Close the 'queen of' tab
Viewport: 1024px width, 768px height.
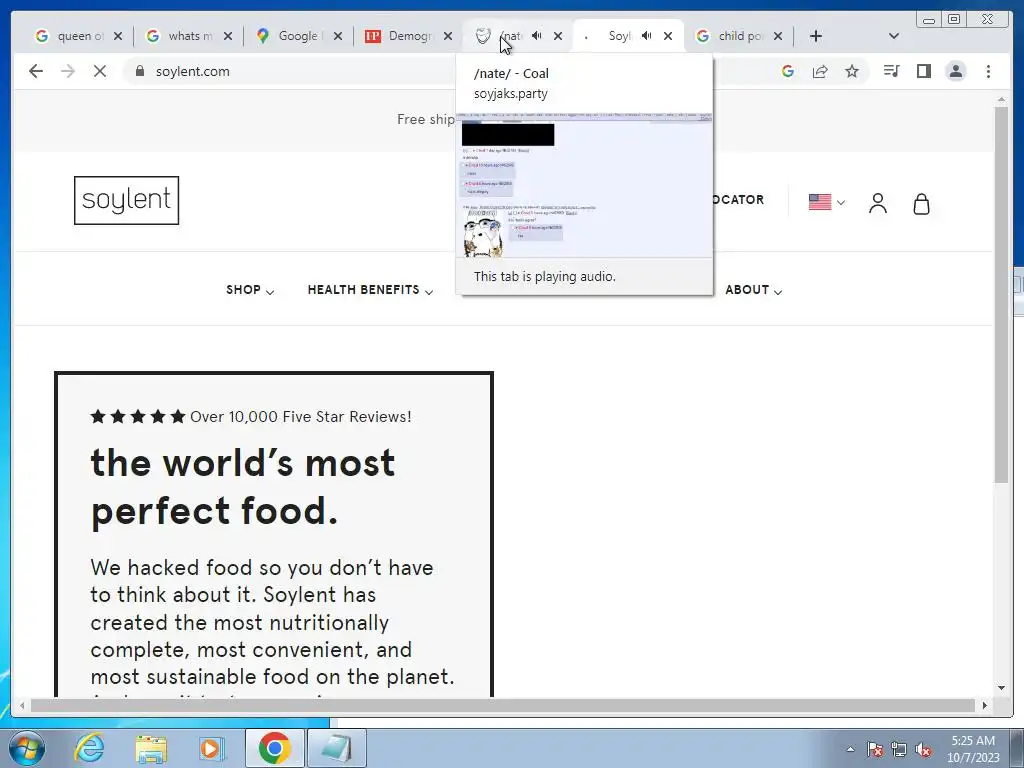pyautogui.click(x=118, y=36)
